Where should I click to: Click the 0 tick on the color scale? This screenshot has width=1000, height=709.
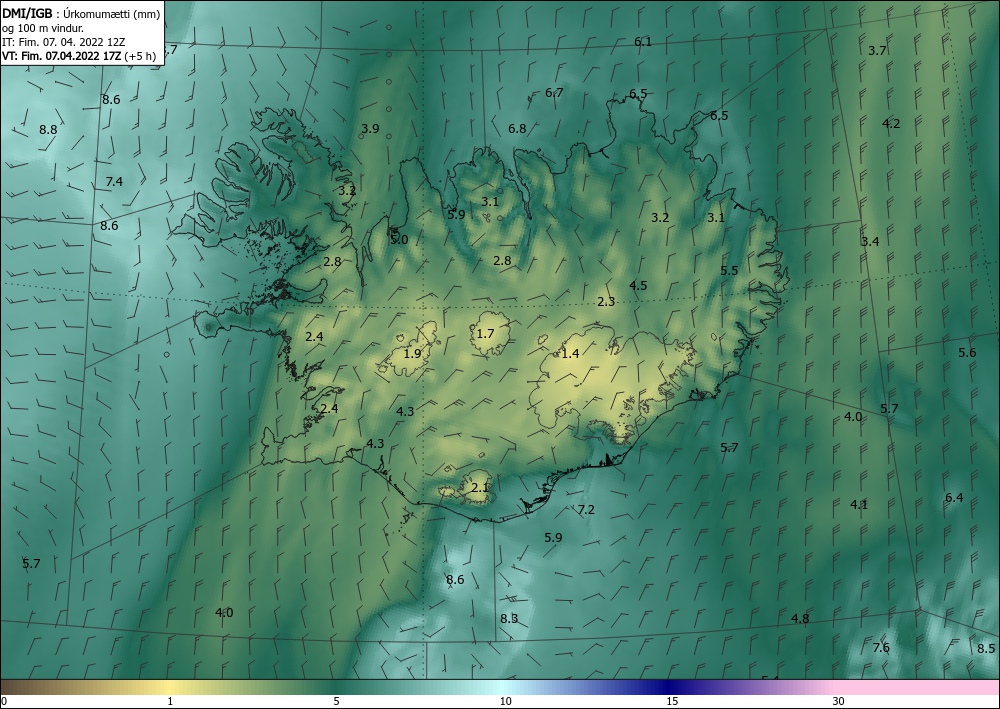click(x=4, y=701)
